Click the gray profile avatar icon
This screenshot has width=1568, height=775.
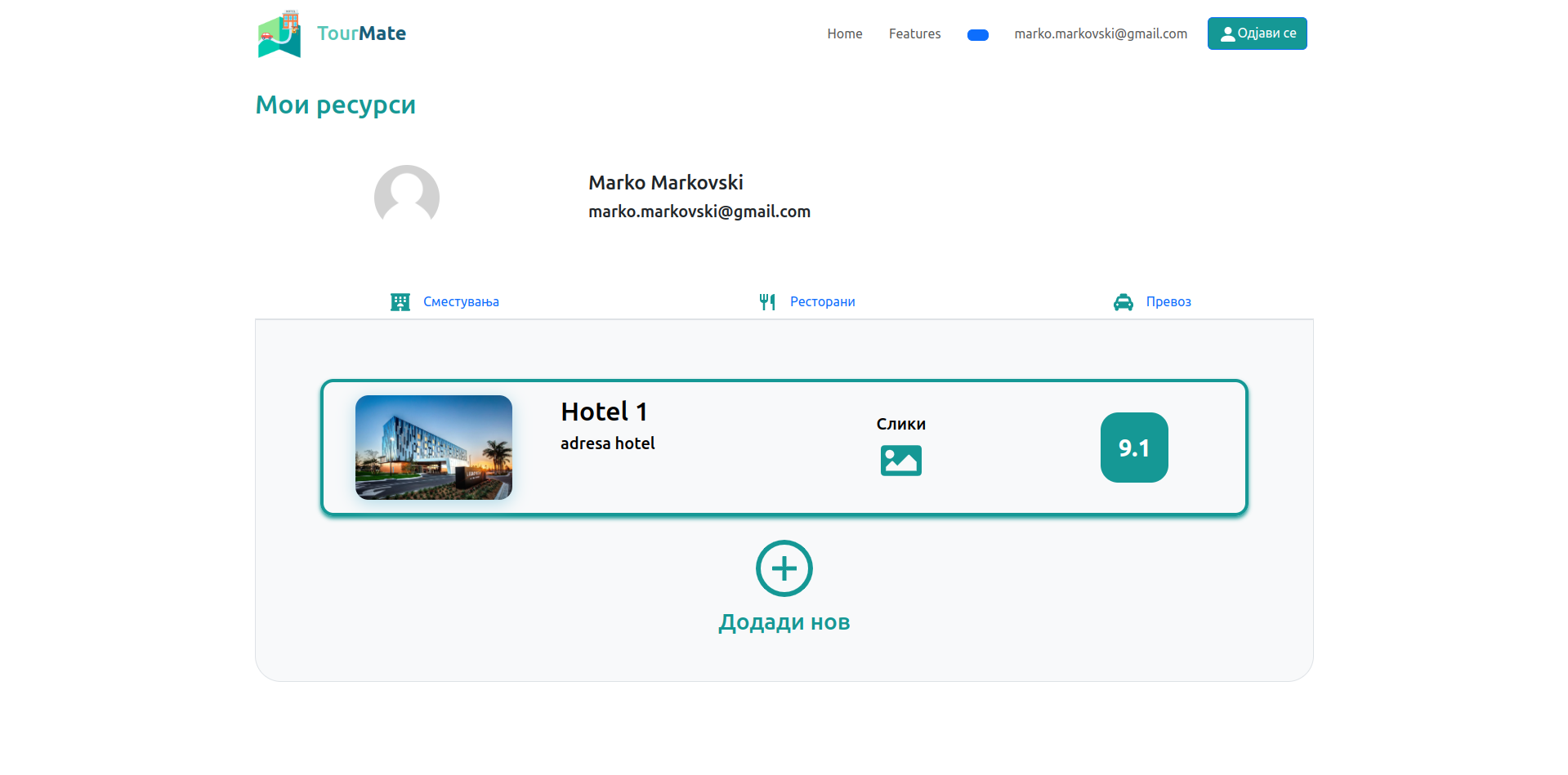(407, 196)
